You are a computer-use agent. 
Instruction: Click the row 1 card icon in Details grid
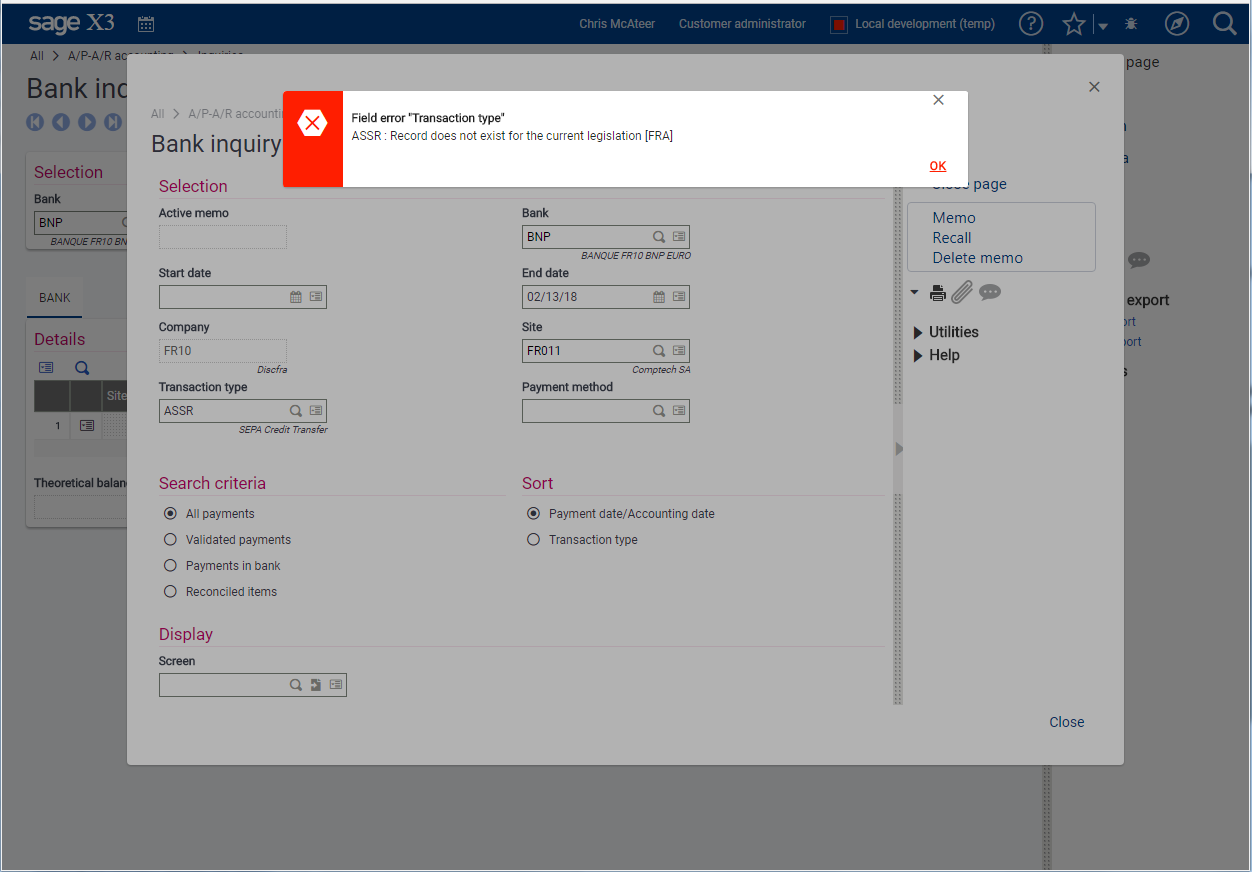tap(87, 426)
